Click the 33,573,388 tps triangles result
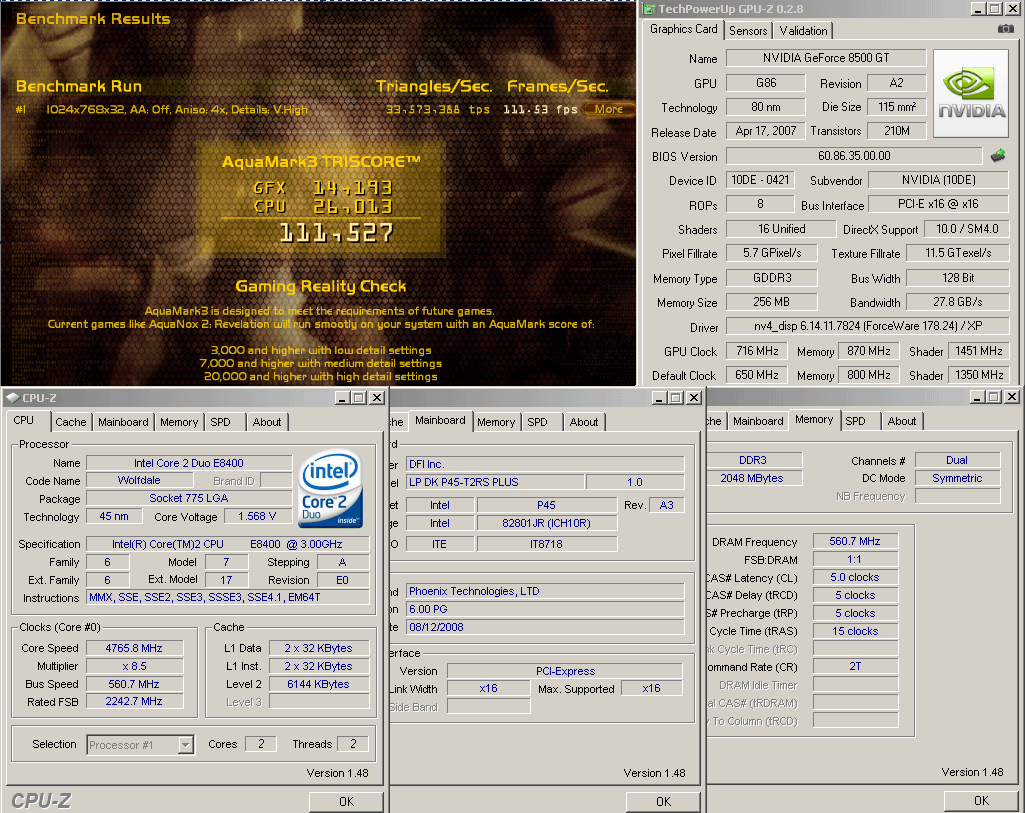 (437, 109)
